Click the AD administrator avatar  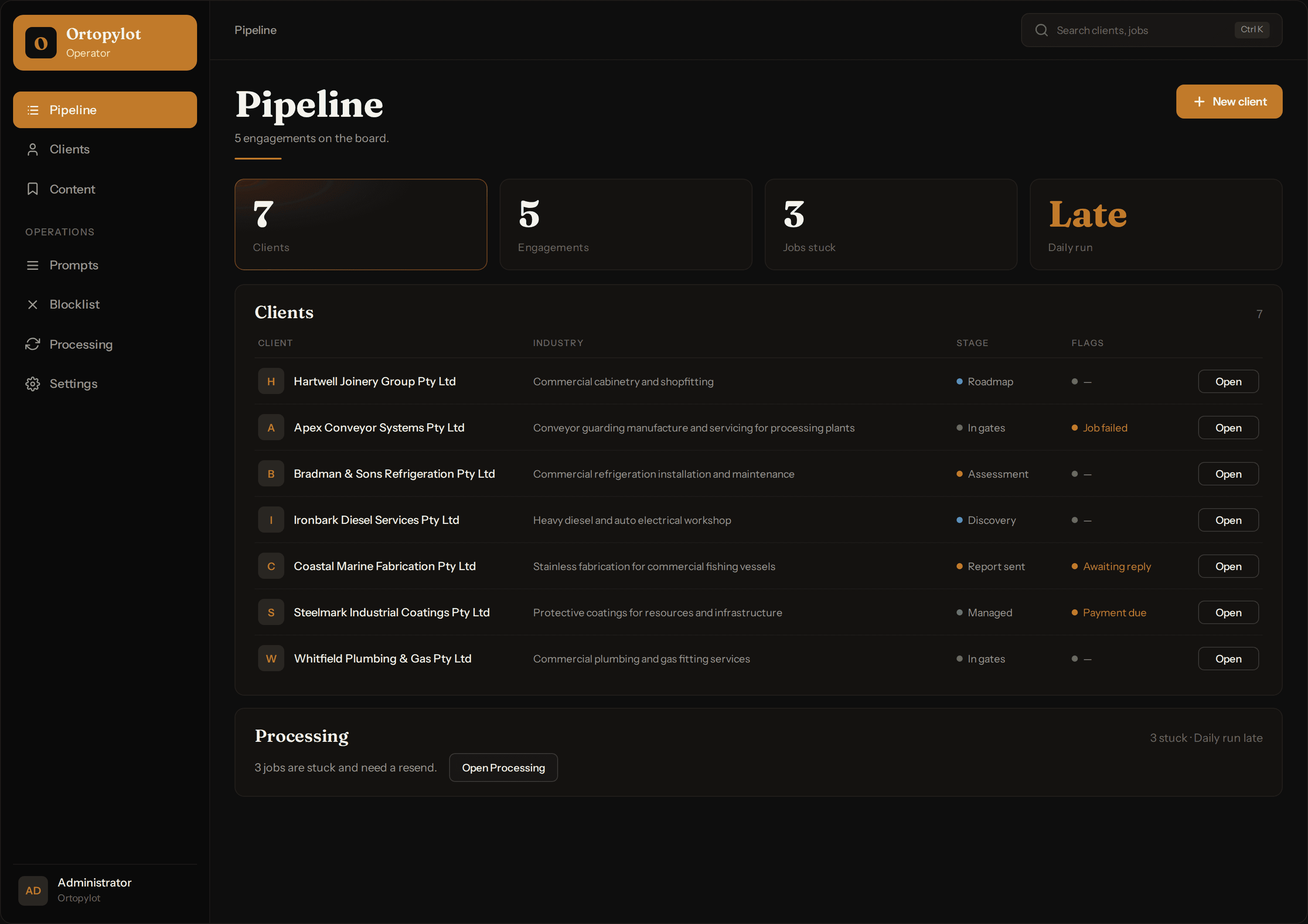pyautogui.click(x=33, y=890)
